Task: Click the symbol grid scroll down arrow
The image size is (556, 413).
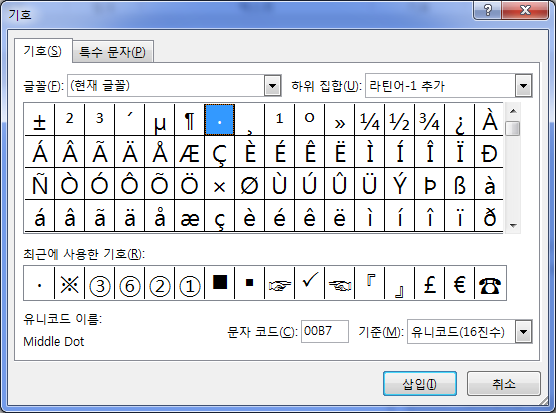Action: pyautogui.click(x=513, y=225)
